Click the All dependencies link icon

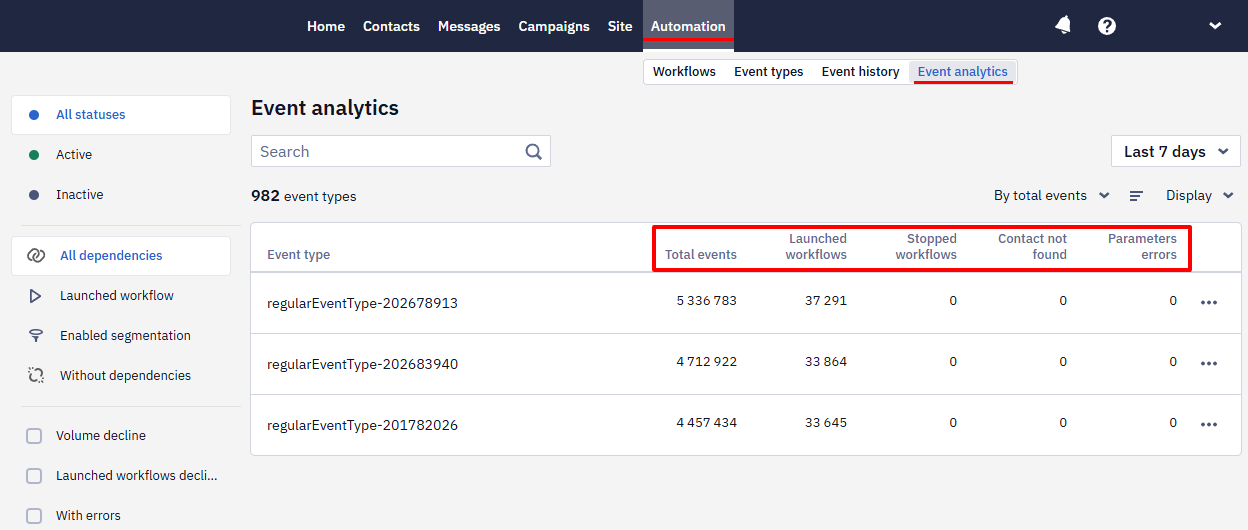pyautogui.click(x=35, y=256)
